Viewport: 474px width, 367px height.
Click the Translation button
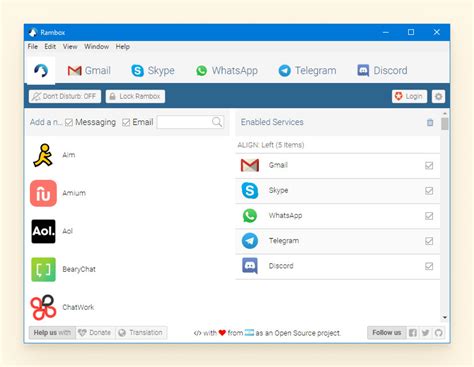click(x=141, y=333)
